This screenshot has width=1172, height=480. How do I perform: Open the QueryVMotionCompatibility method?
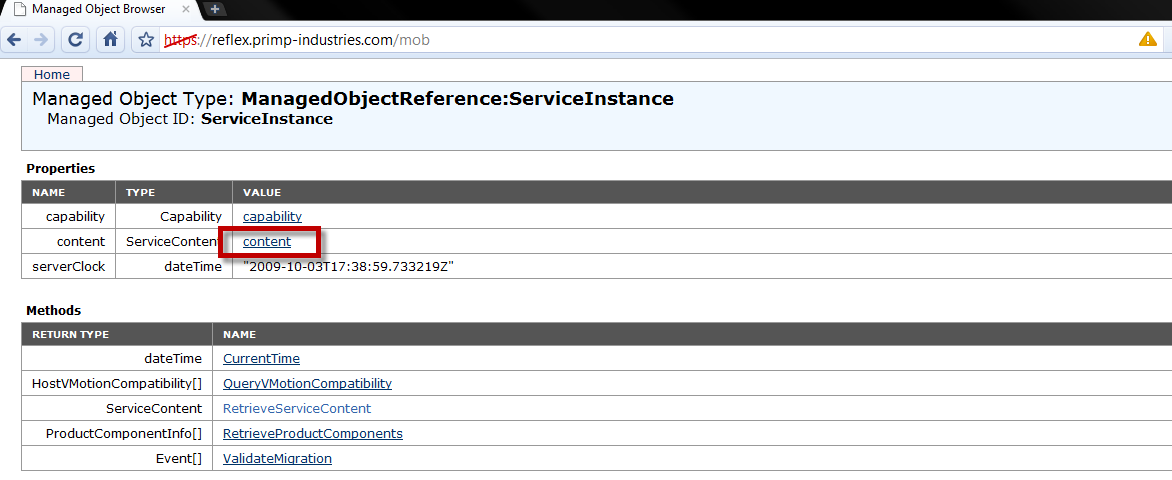307,383
